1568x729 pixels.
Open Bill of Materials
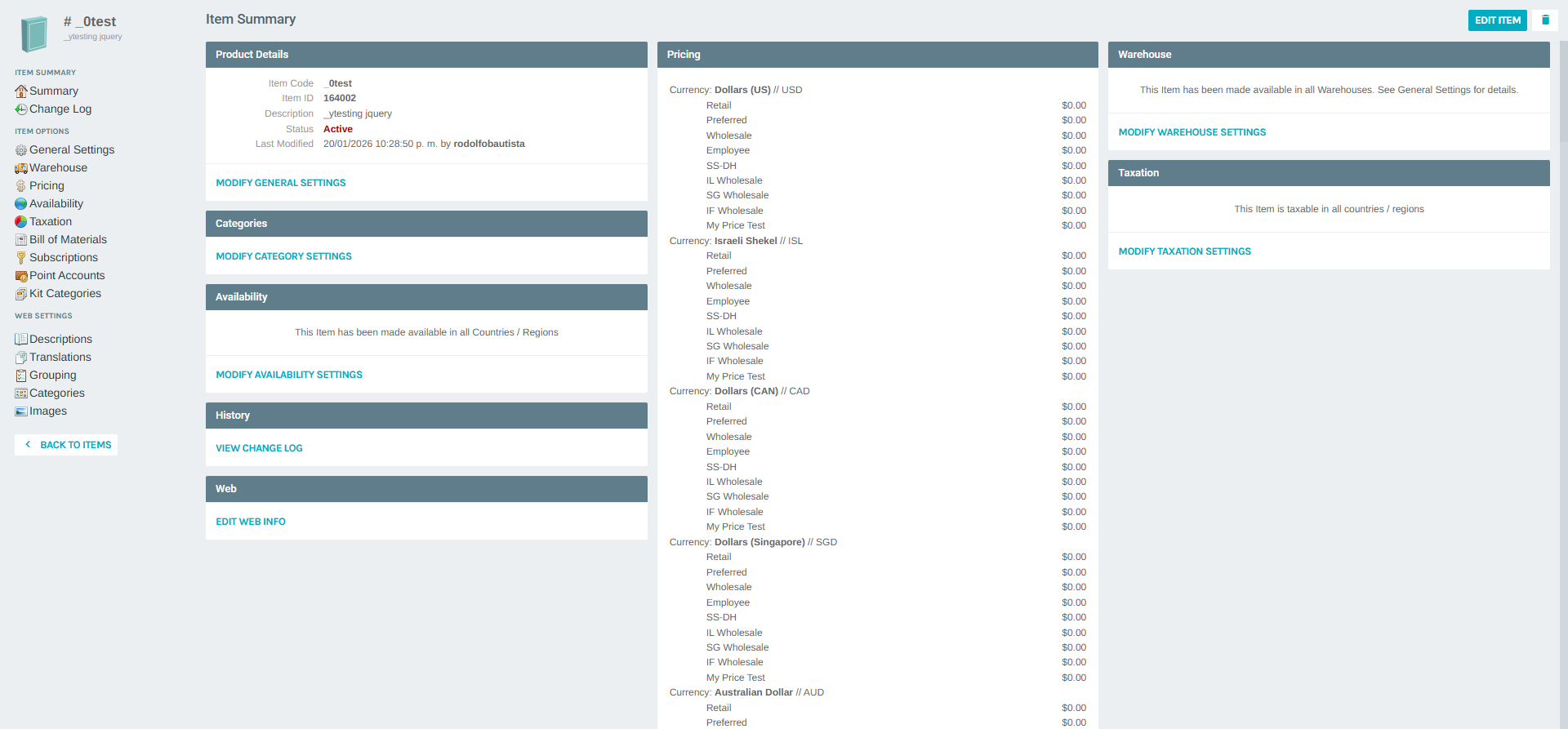(x=68, y=240)
